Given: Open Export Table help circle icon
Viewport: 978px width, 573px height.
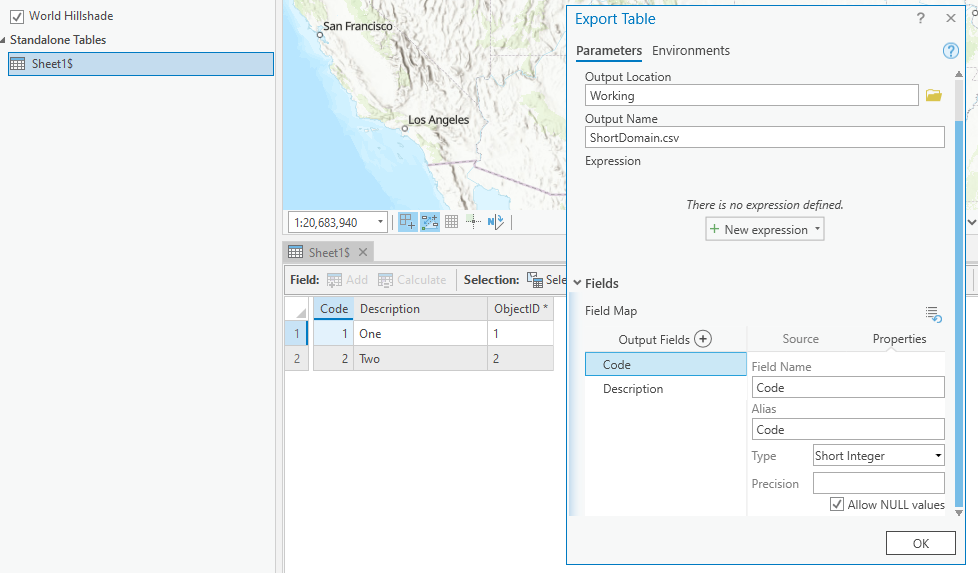Looking at the screenshot, I should coord(950,51).
